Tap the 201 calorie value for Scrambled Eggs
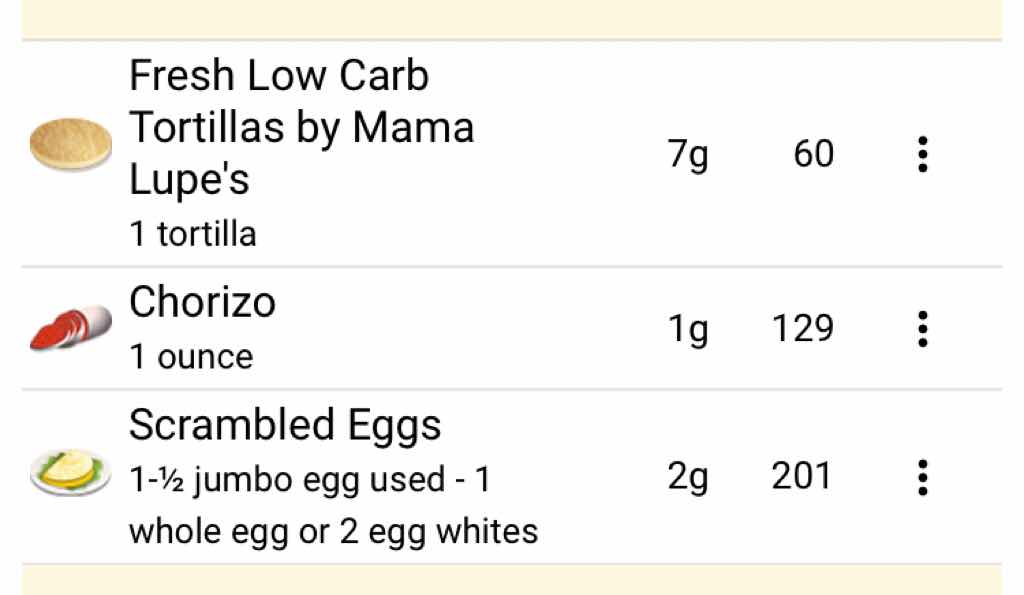The height and width of the screenshot is (595, 1024). (802, 477)
